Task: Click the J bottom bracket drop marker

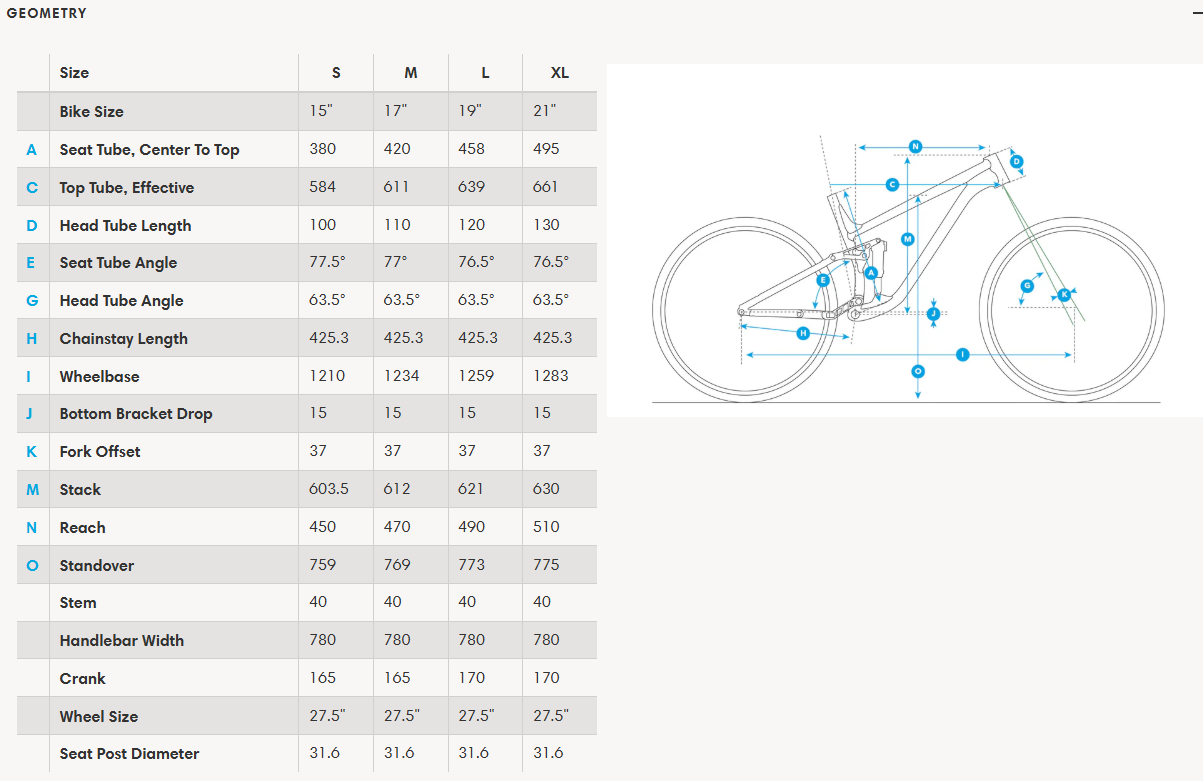Action: [933, 313]
